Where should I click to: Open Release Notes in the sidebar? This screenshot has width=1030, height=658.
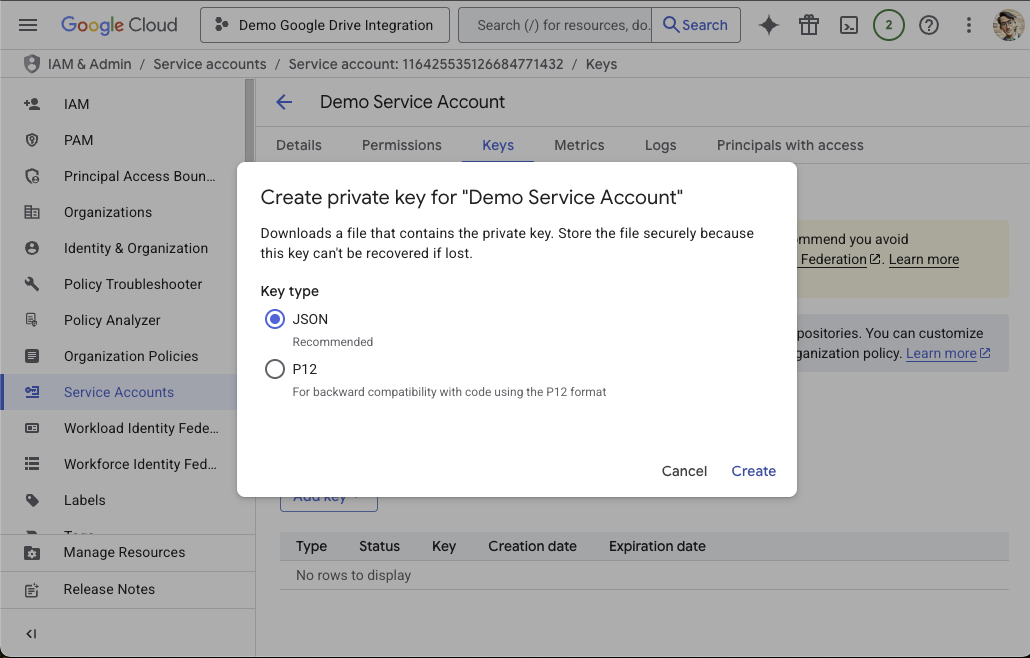point(127,590)
